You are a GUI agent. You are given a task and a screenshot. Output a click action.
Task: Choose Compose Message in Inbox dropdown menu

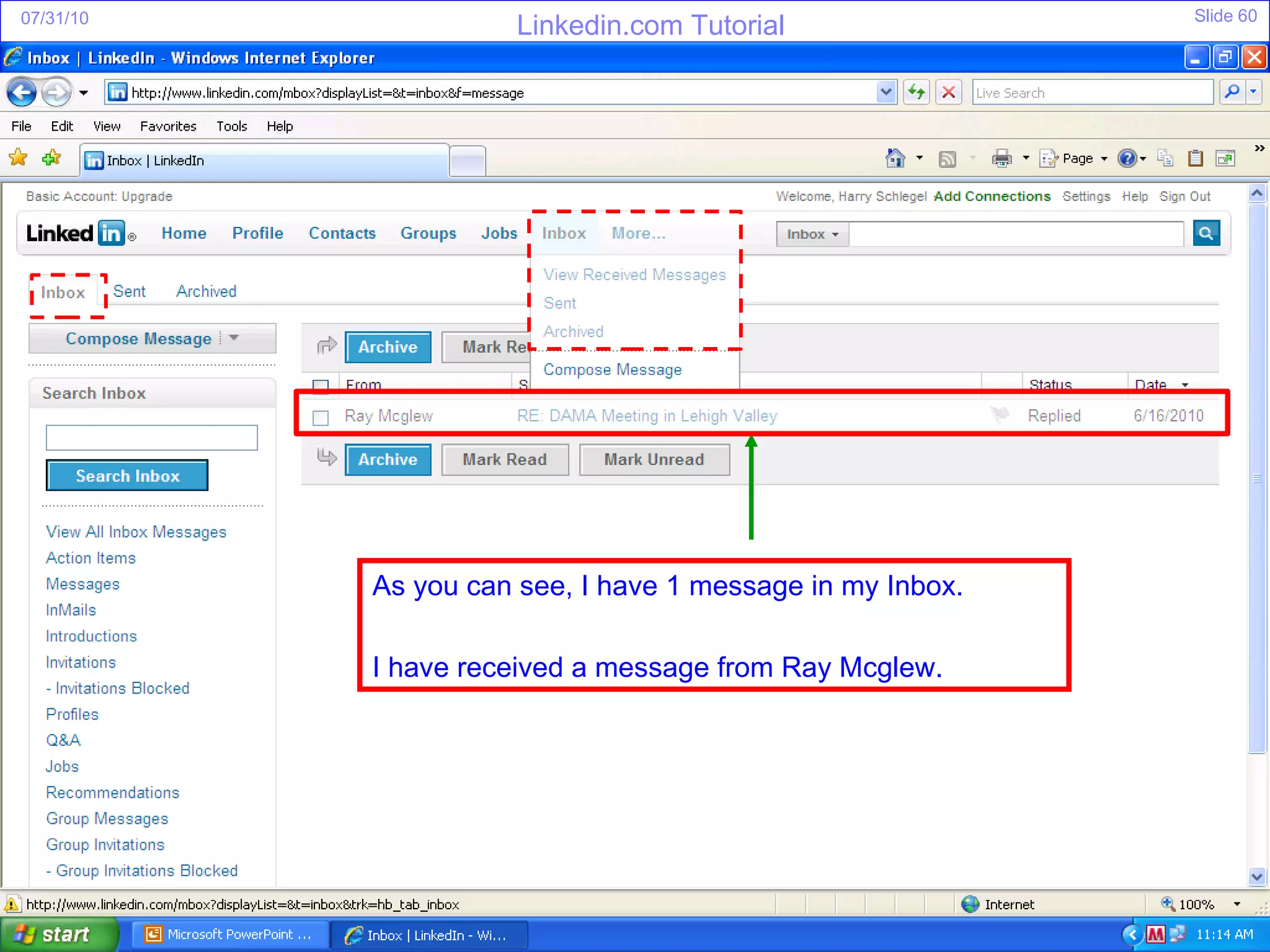[x=613, y=369]
